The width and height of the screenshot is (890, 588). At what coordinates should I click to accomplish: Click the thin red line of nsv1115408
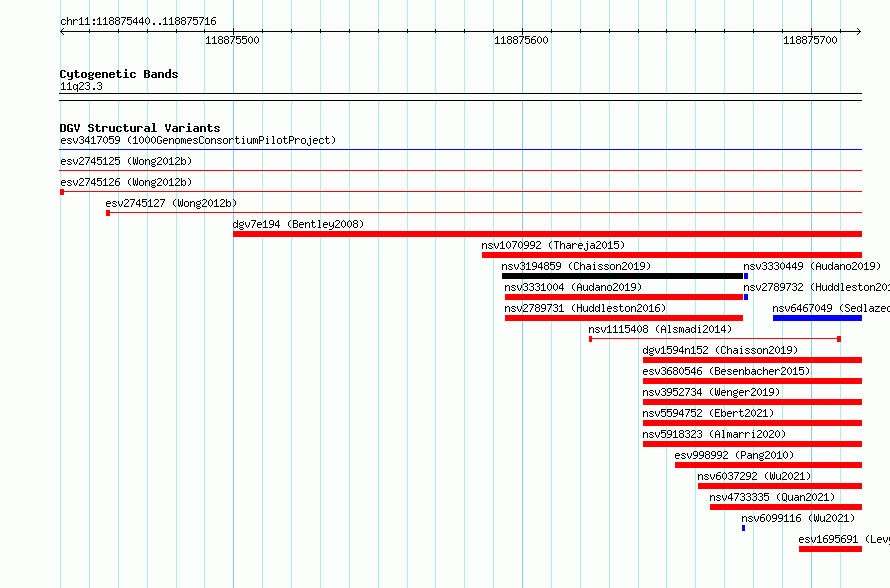(715, 339)
